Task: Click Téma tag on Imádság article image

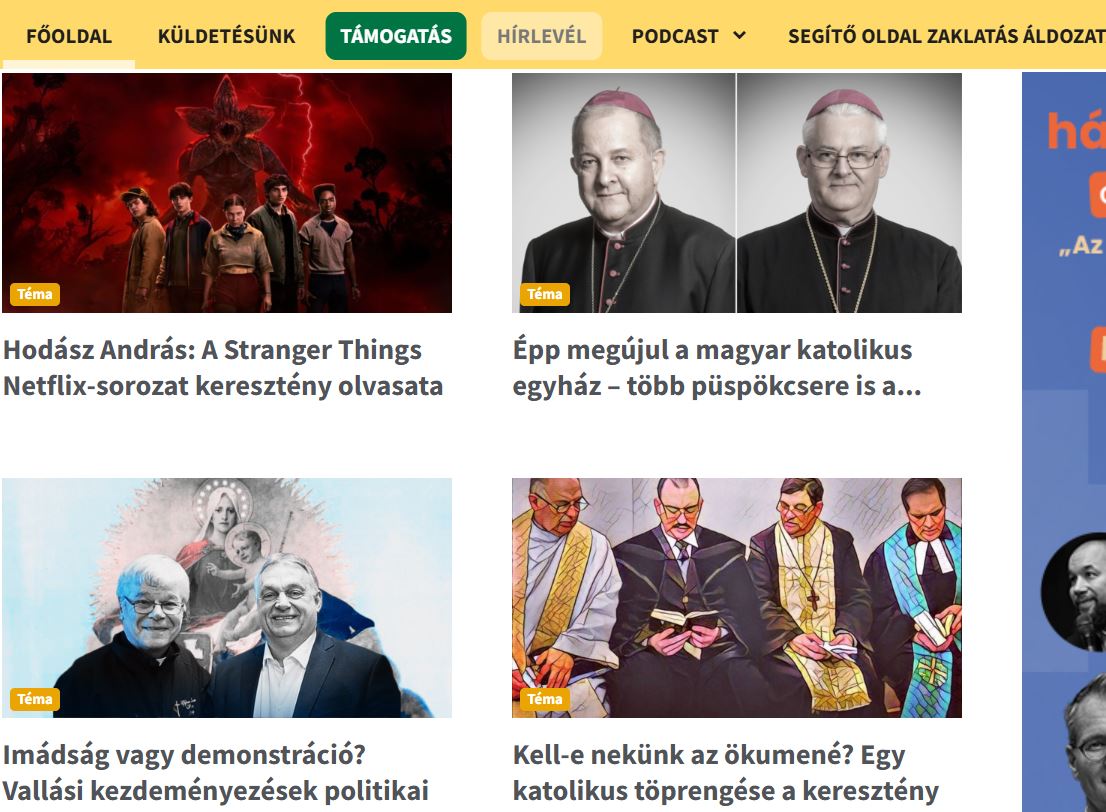Action: [x=35, y=699]
